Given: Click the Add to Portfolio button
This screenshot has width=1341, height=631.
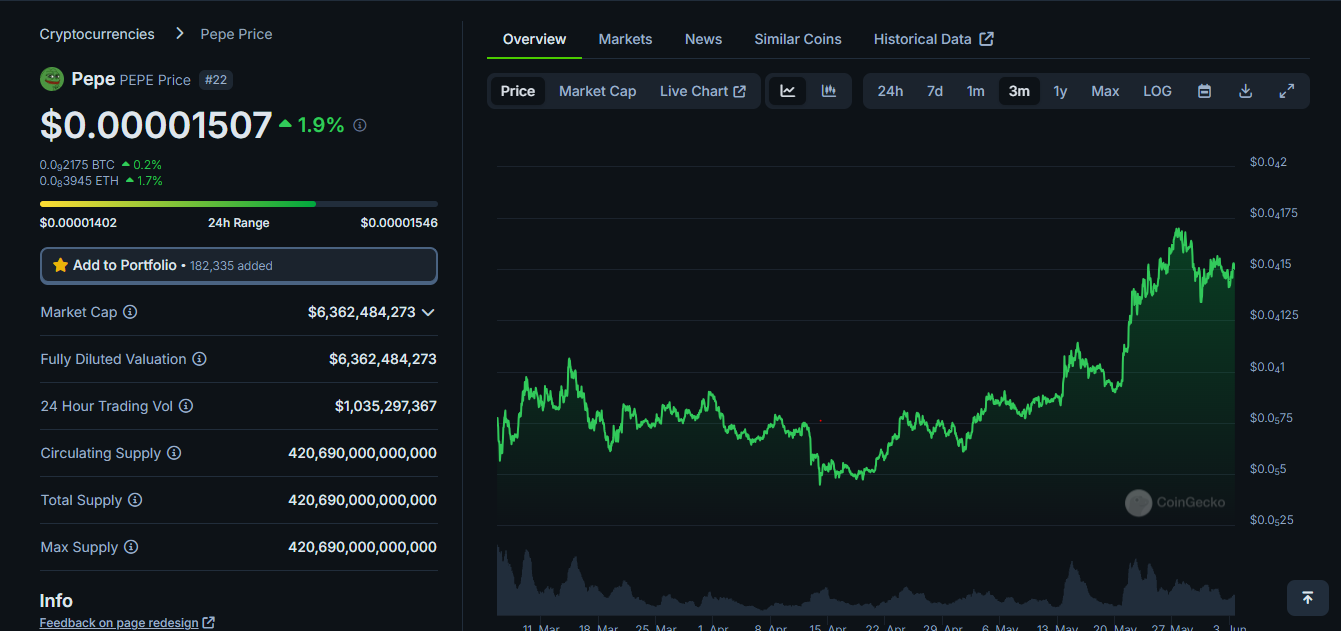Looking at the screenshot, I should (x=238, y=265).
